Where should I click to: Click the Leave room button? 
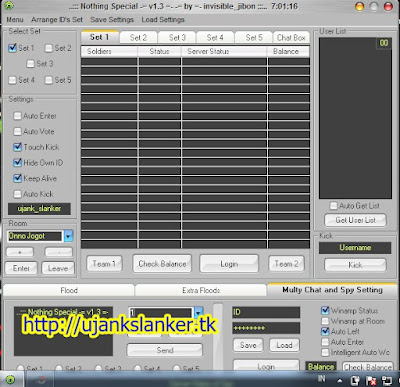(58, 268)
